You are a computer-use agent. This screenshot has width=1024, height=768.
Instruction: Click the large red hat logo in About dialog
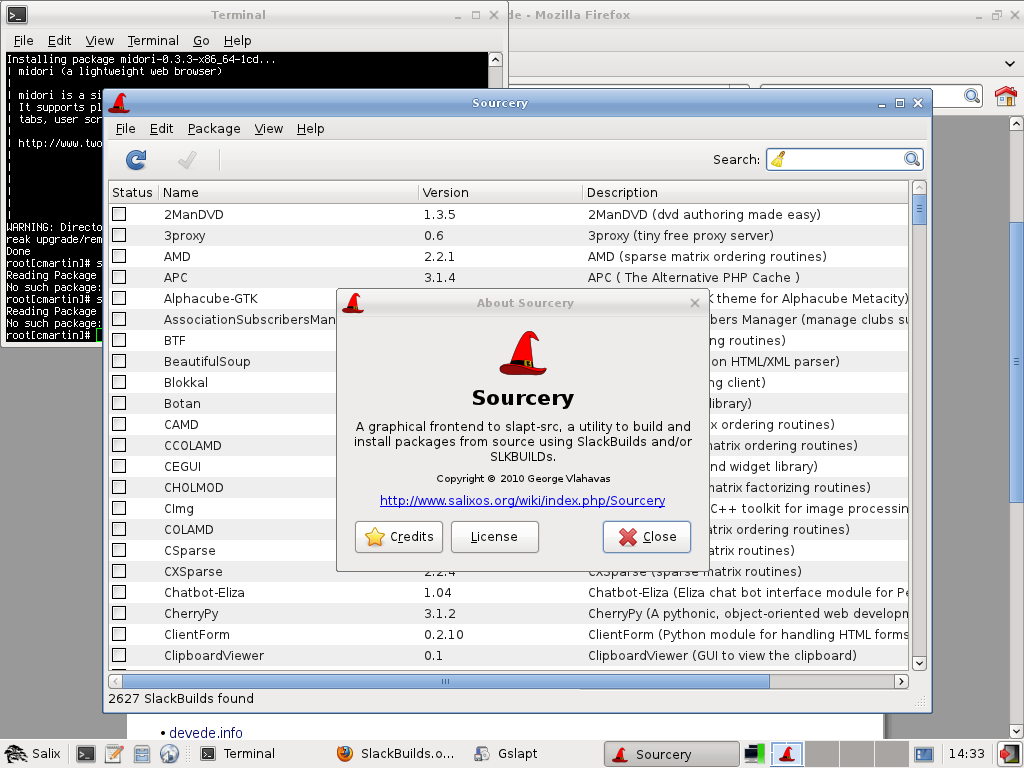(523, 353)
